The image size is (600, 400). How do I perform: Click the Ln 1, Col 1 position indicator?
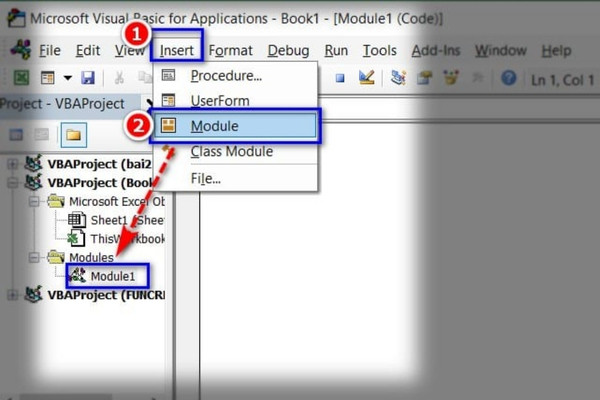coord(562,80)
